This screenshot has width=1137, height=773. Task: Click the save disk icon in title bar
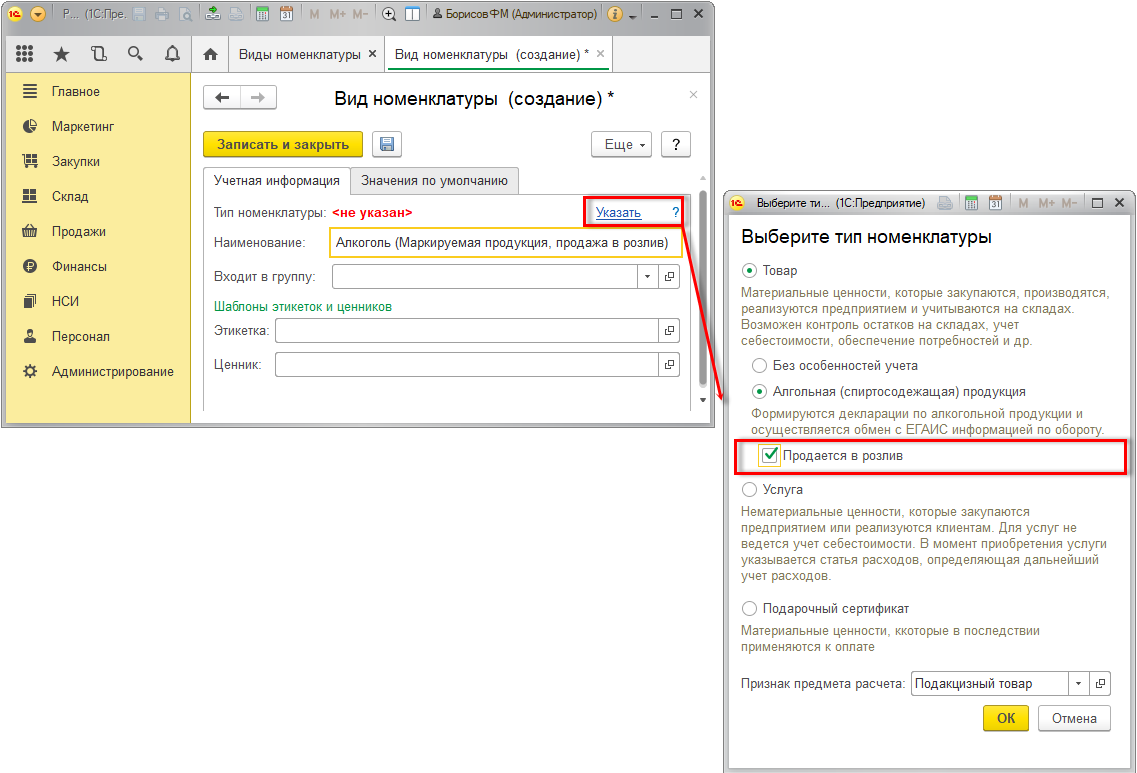click(140, 14)
